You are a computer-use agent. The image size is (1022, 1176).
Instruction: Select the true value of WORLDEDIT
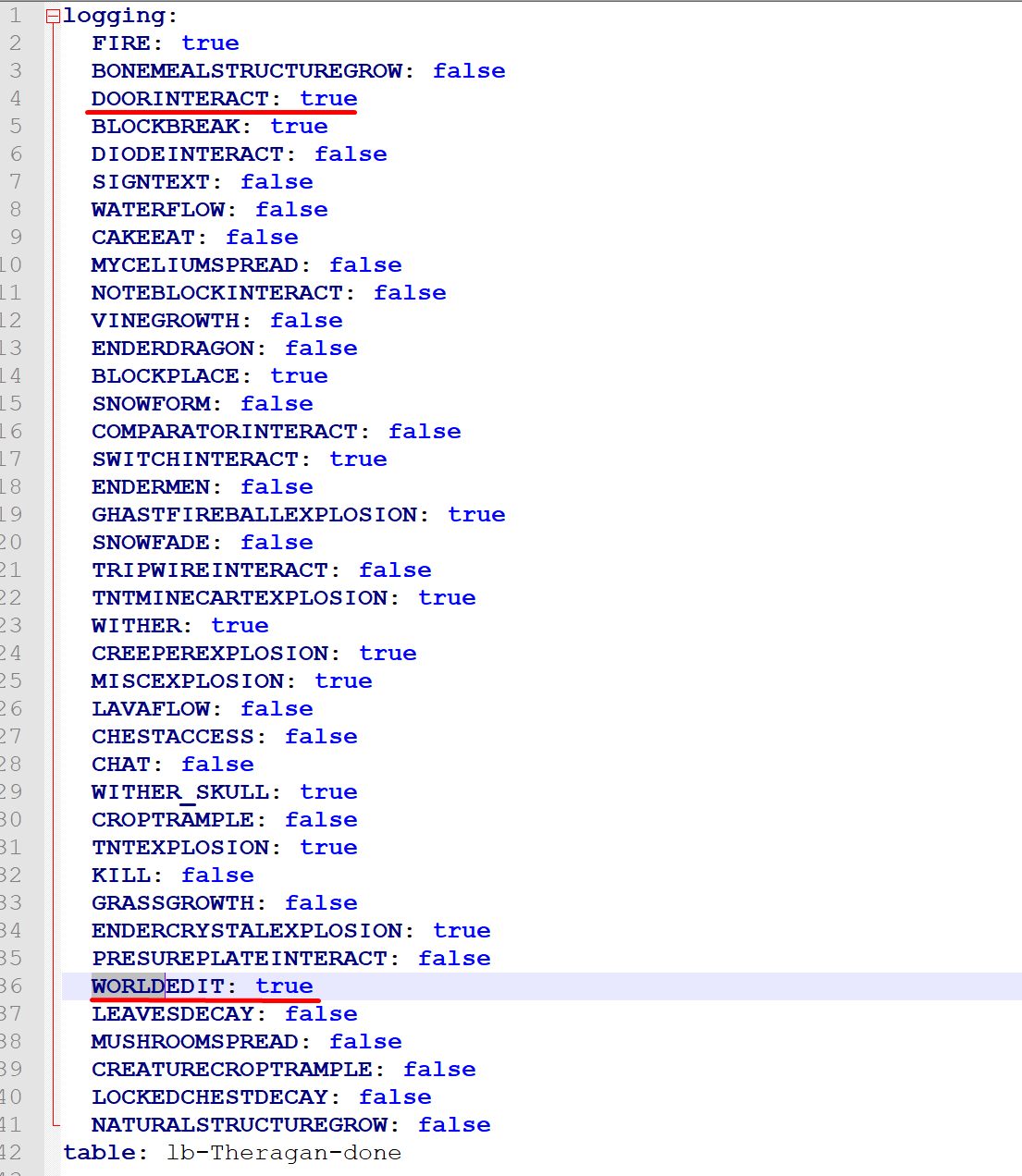click(x=285, y=986)
